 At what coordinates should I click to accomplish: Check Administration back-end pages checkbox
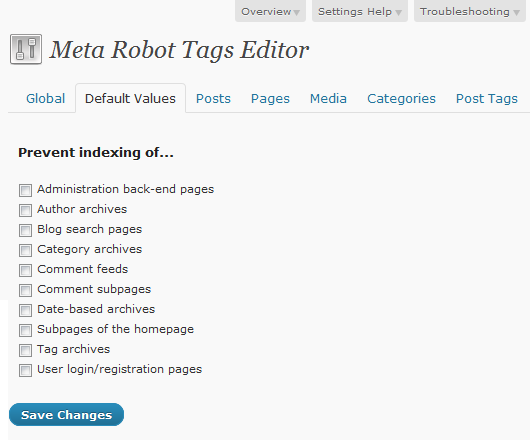pos(25,190)
